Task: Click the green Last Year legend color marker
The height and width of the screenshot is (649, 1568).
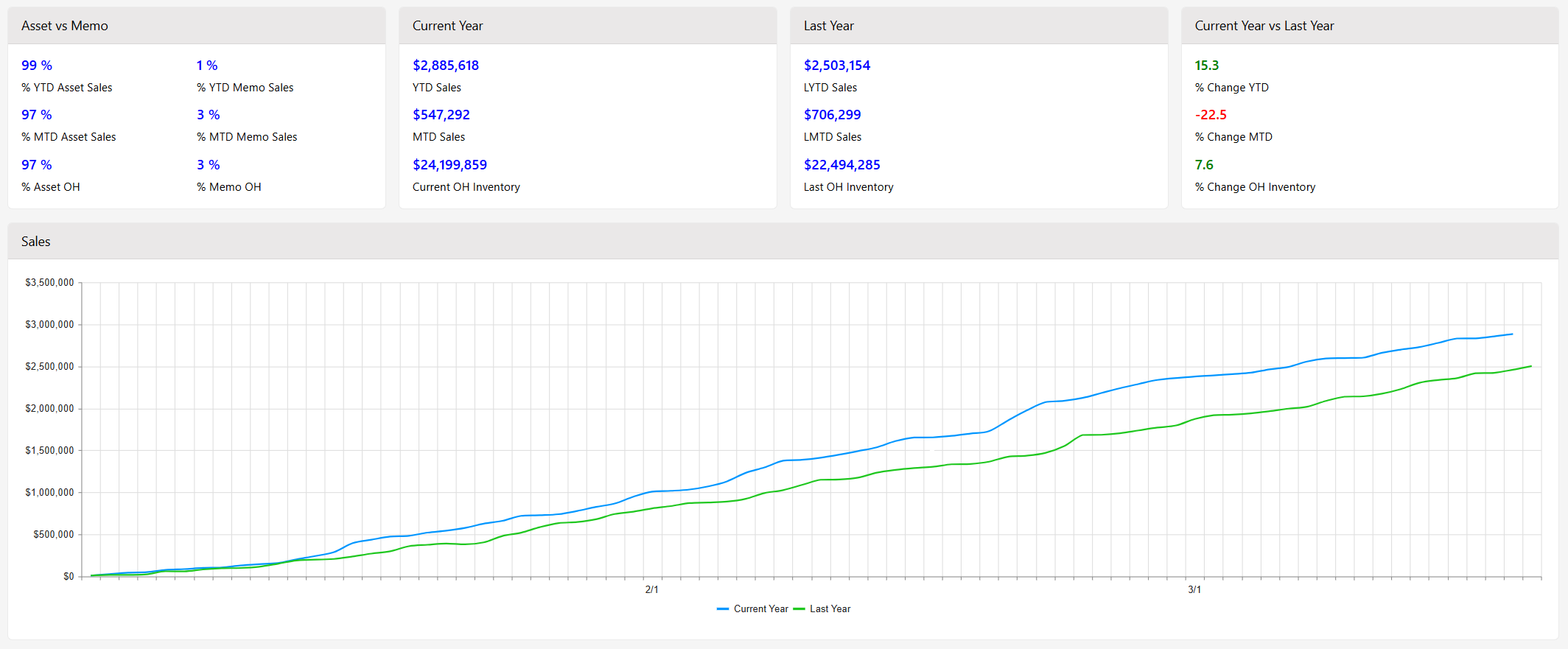Action: pyautogui.click(x=799, y=609)
